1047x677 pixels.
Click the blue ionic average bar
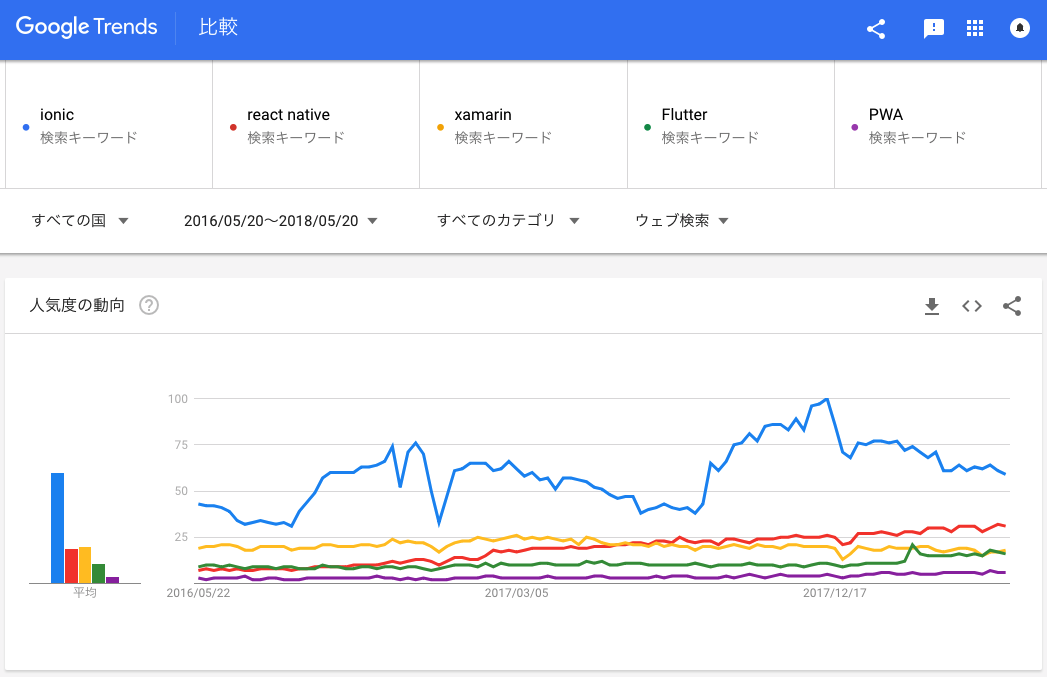pos(58,528)
